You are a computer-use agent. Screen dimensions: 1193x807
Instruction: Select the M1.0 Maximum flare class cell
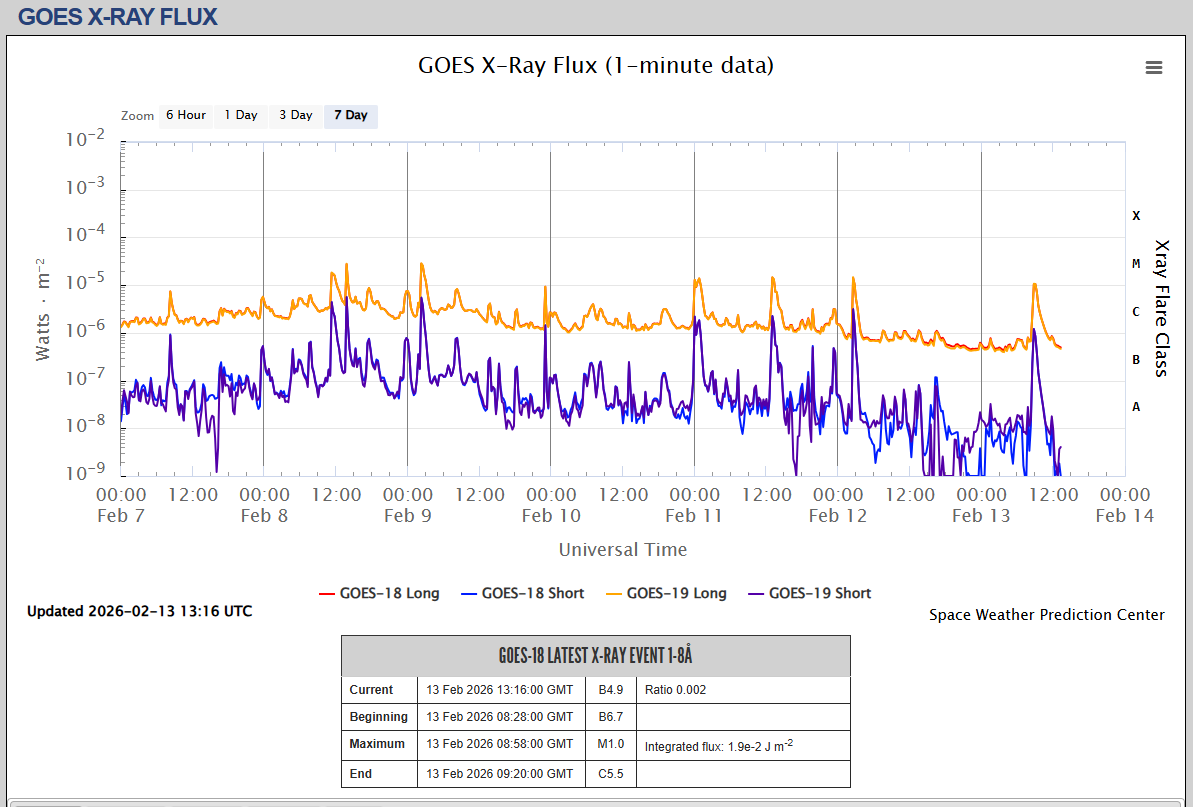[x=610, y=744]
